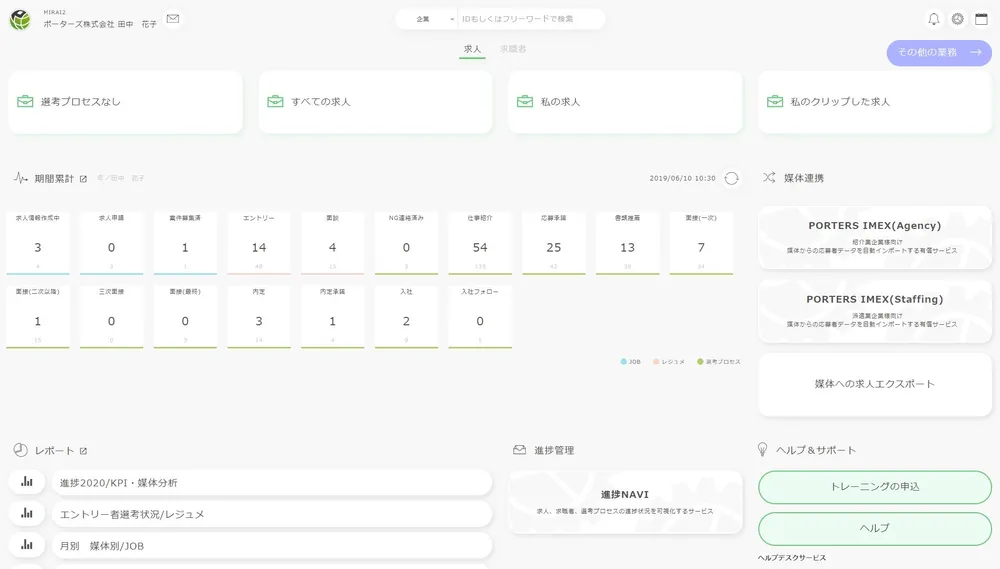Viewport: 1000px width, 569px height.
Task: Click the MIRAI2 logo in the top left
Action: (19, 20)
